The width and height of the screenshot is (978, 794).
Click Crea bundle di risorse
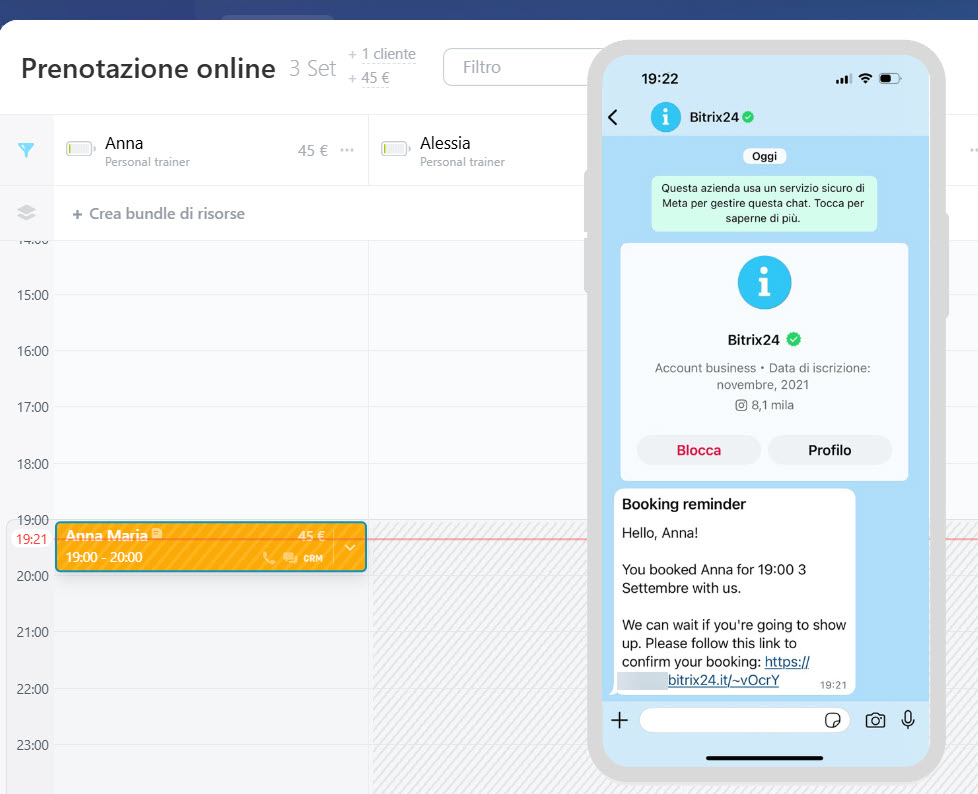pos(158,213)
